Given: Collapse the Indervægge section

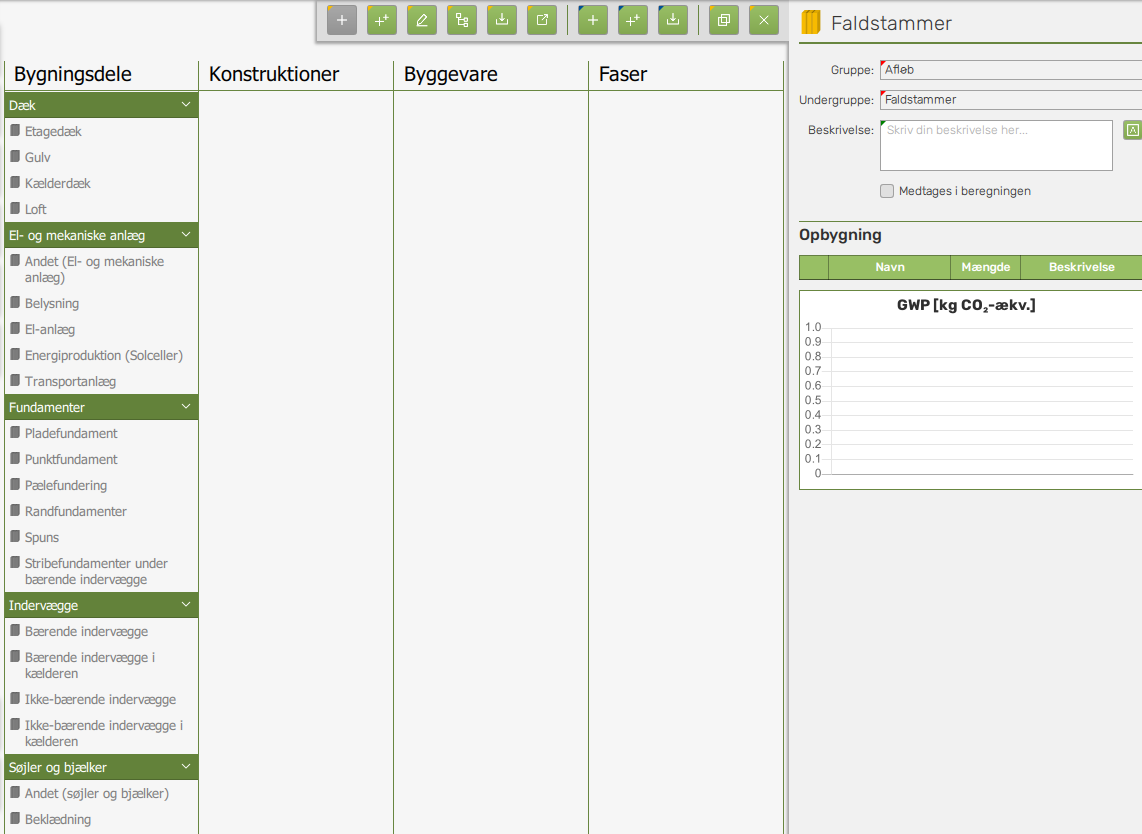Looking at the screenshot, I should [185, 605].
